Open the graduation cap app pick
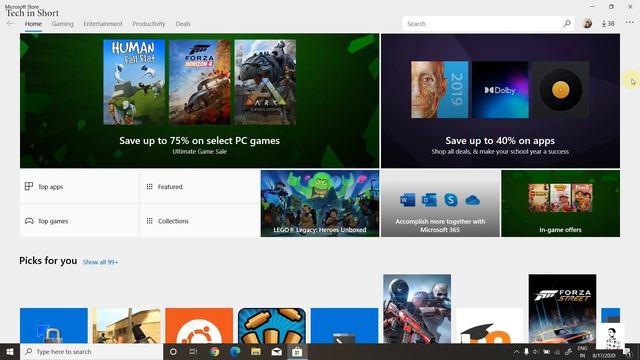This screenshot has height=360, width=640. point(490,326)
